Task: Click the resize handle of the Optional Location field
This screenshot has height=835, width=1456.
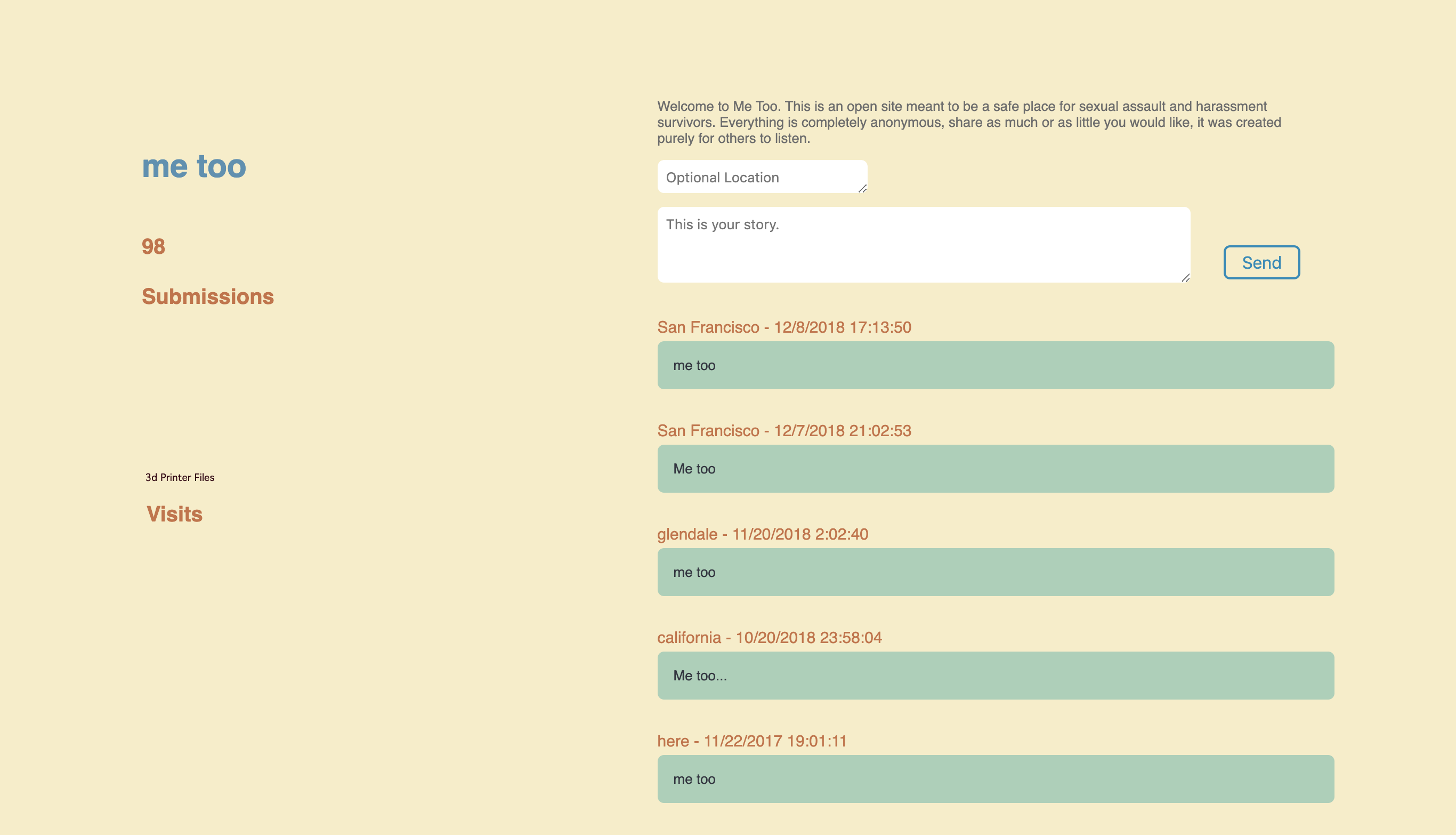Action: [862, 189]
